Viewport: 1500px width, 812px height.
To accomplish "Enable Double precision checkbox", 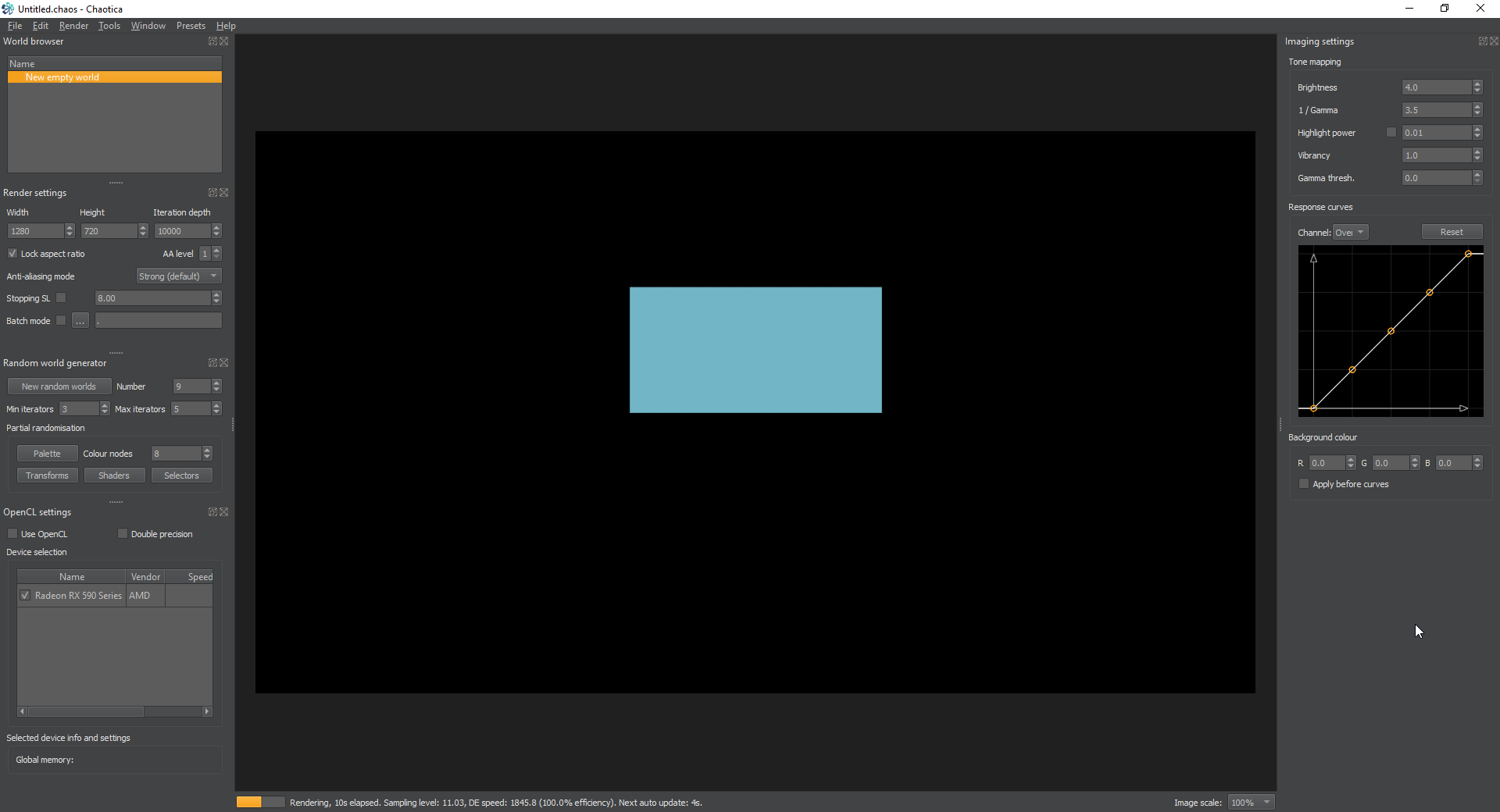I will pos(123,534).
